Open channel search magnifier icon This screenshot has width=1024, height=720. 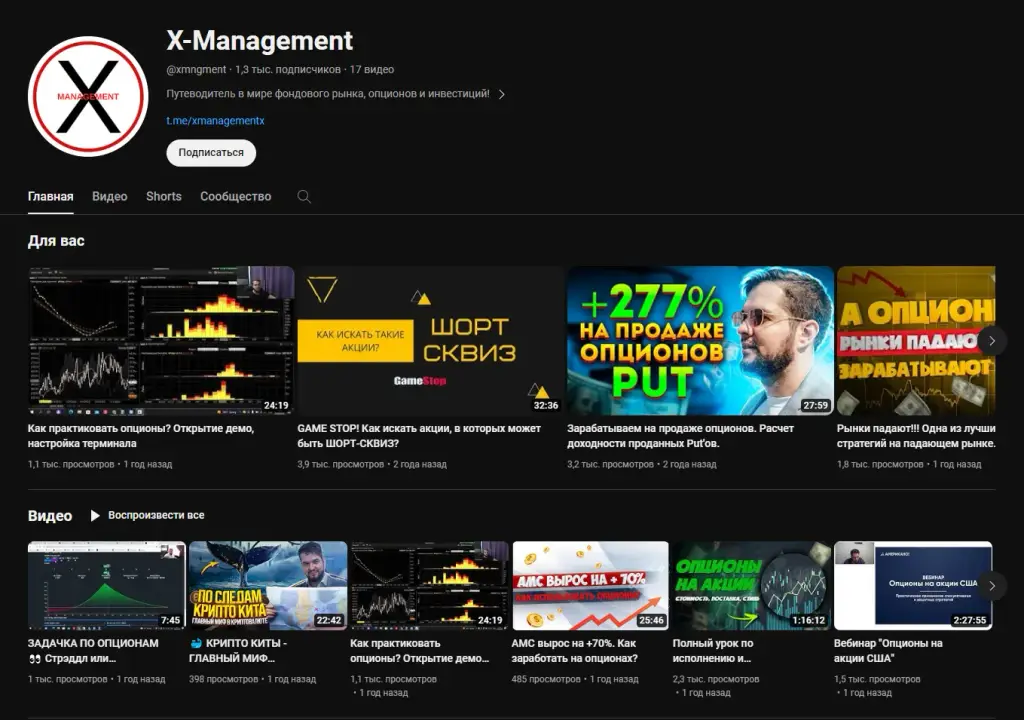[x=304, y=197]
